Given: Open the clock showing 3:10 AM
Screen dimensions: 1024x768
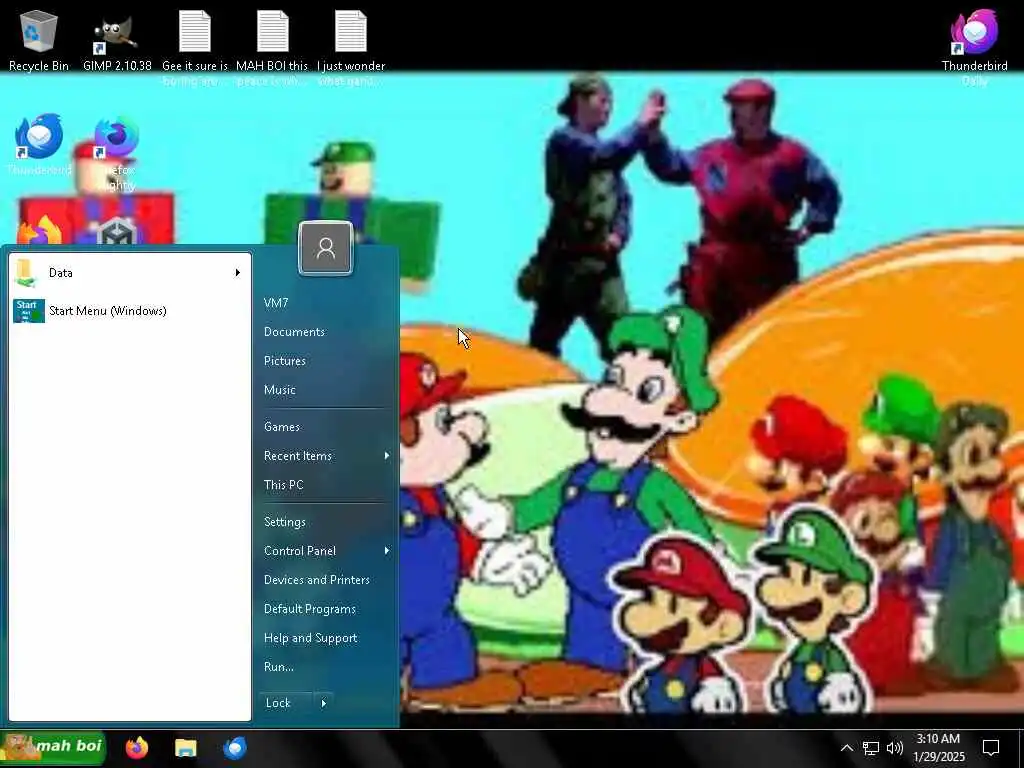Looking at the screenshot, I should 938,748.
